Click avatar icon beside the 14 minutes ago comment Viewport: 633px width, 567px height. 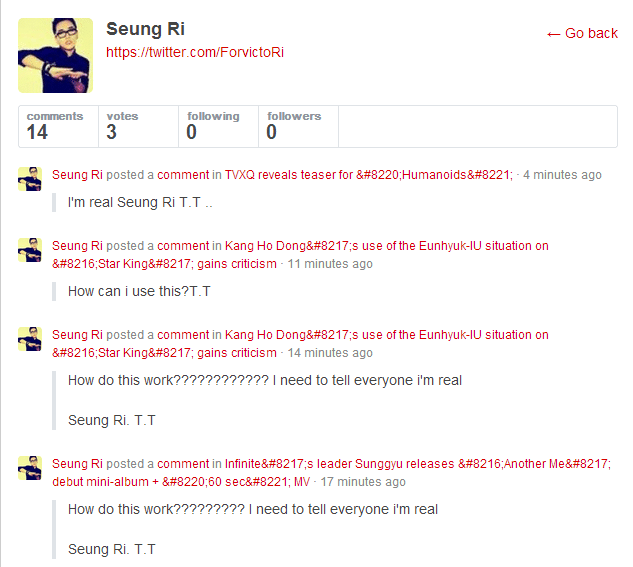click(x=30, y=339)
